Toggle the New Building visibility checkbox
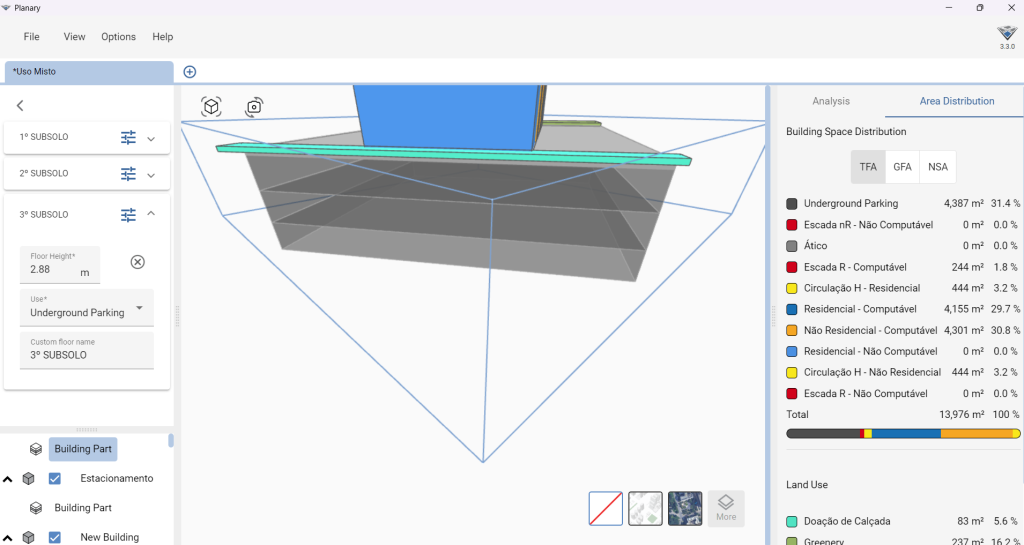 (x=55, y=537)
